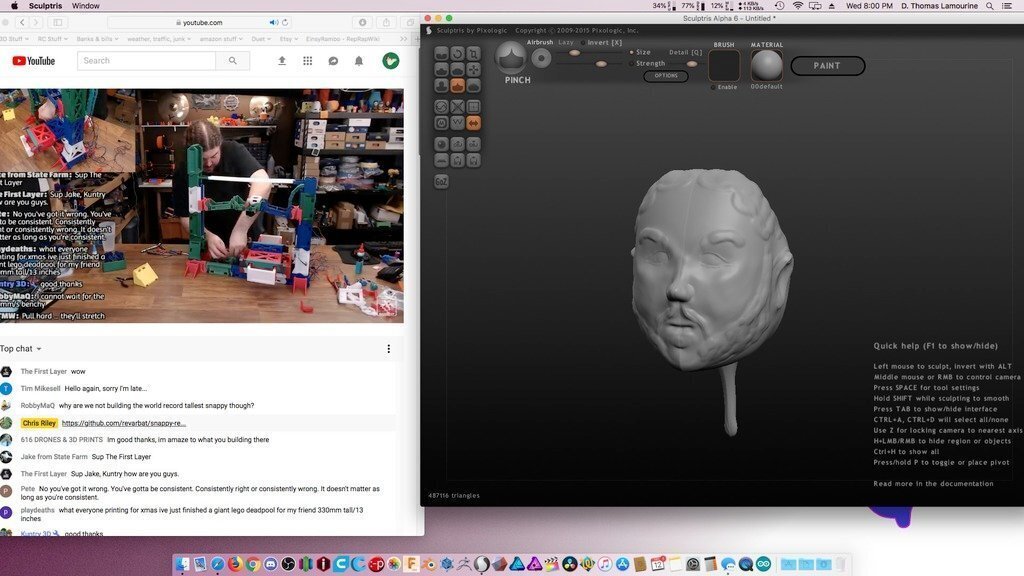Open YouTube messages icon
Viewport: 1024px width, 576px height.
[333, 61]
